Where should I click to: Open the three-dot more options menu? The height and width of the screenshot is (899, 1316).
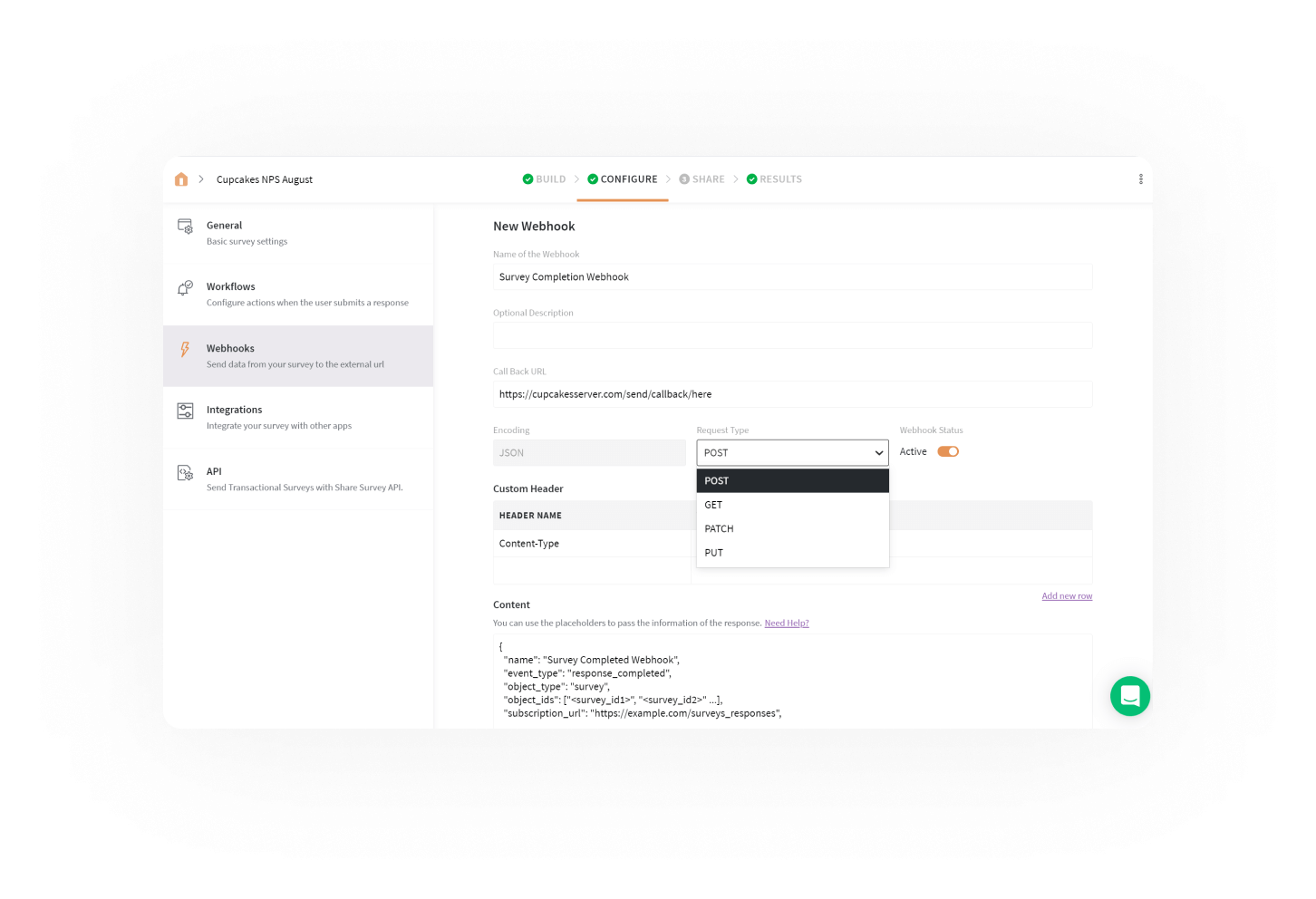coord(1140,179)
